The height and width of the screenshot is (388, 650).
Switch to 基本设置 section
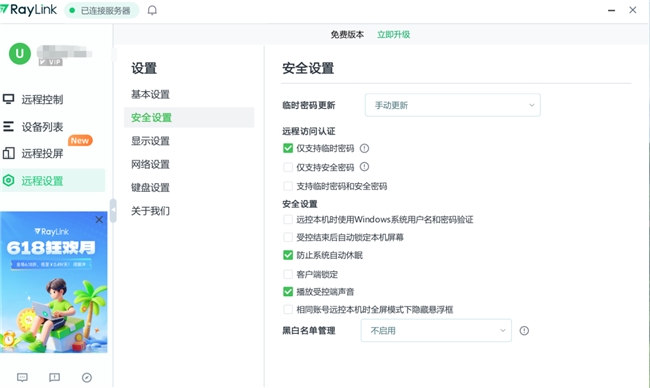(150, 95)
